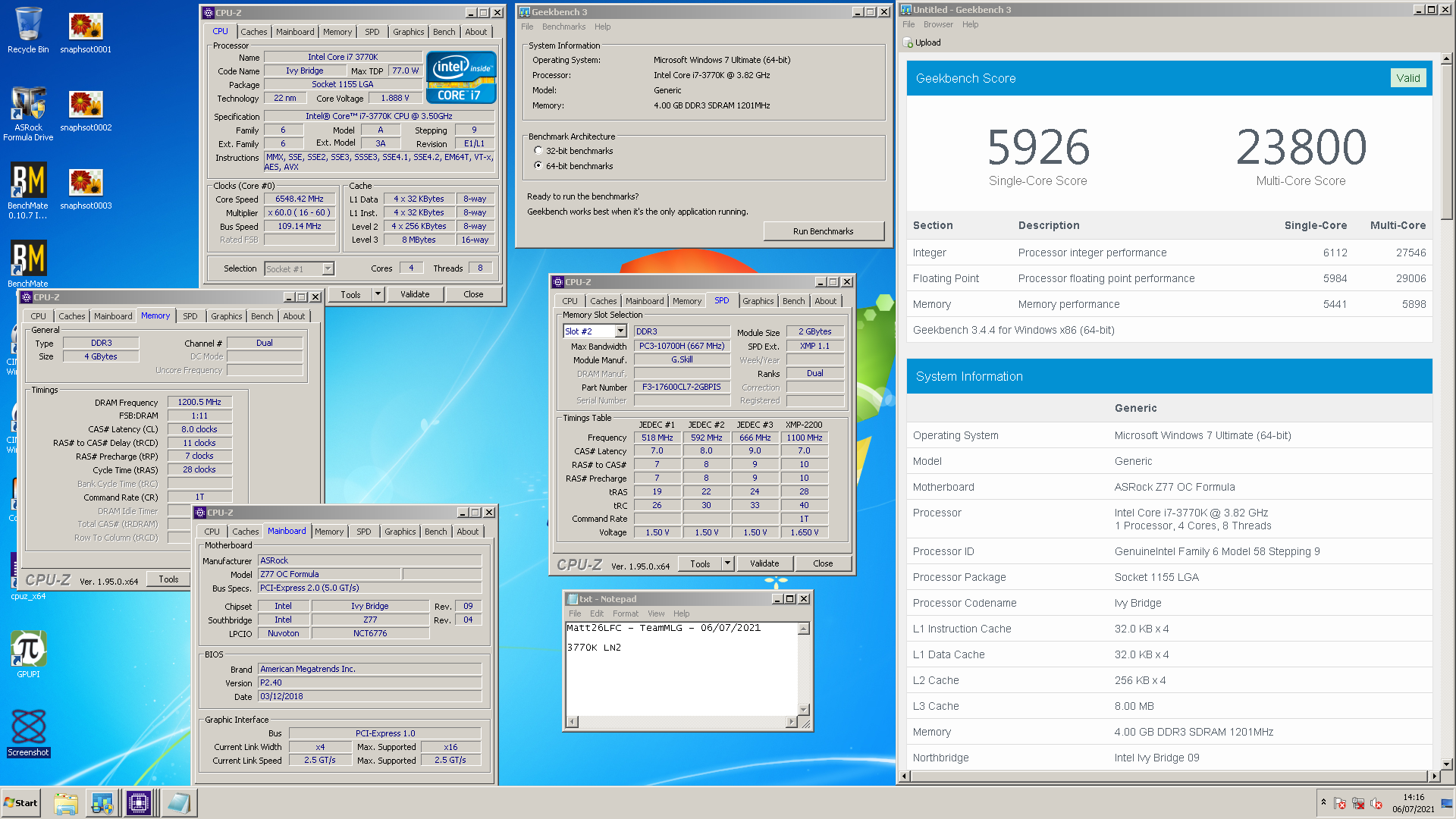Click the DRAM Frequency value 1200.5 MHz
The width and height of the screenshot is (1456, 819).
[x=199, y=402]
